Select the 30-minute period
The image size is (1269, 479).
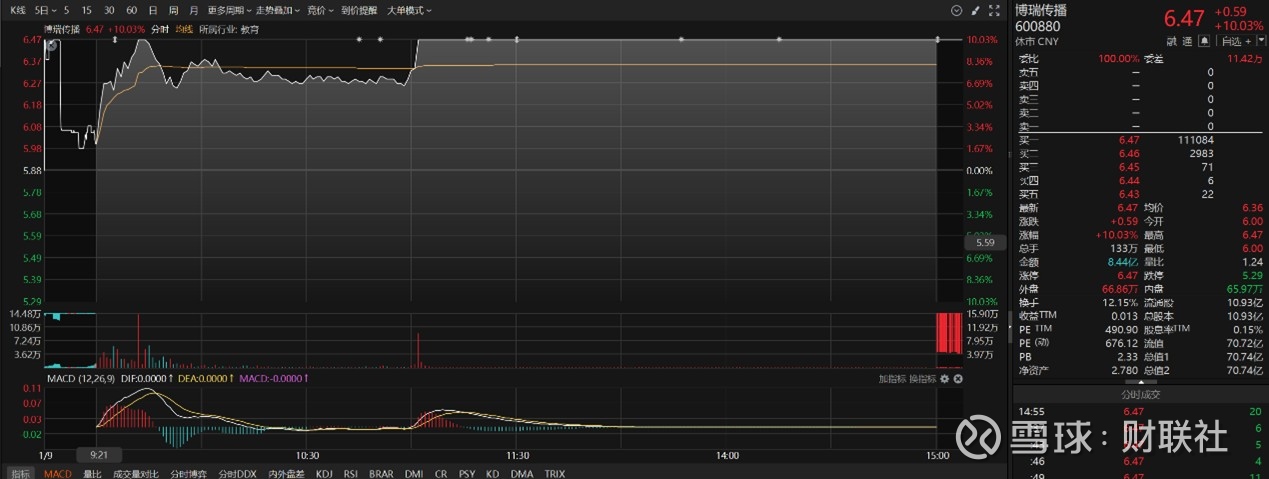point(109,10)
